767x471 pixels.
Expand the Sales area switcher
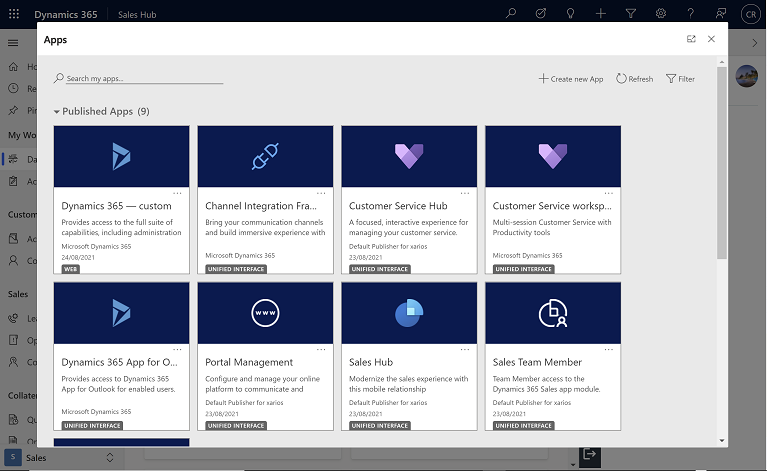110,457
